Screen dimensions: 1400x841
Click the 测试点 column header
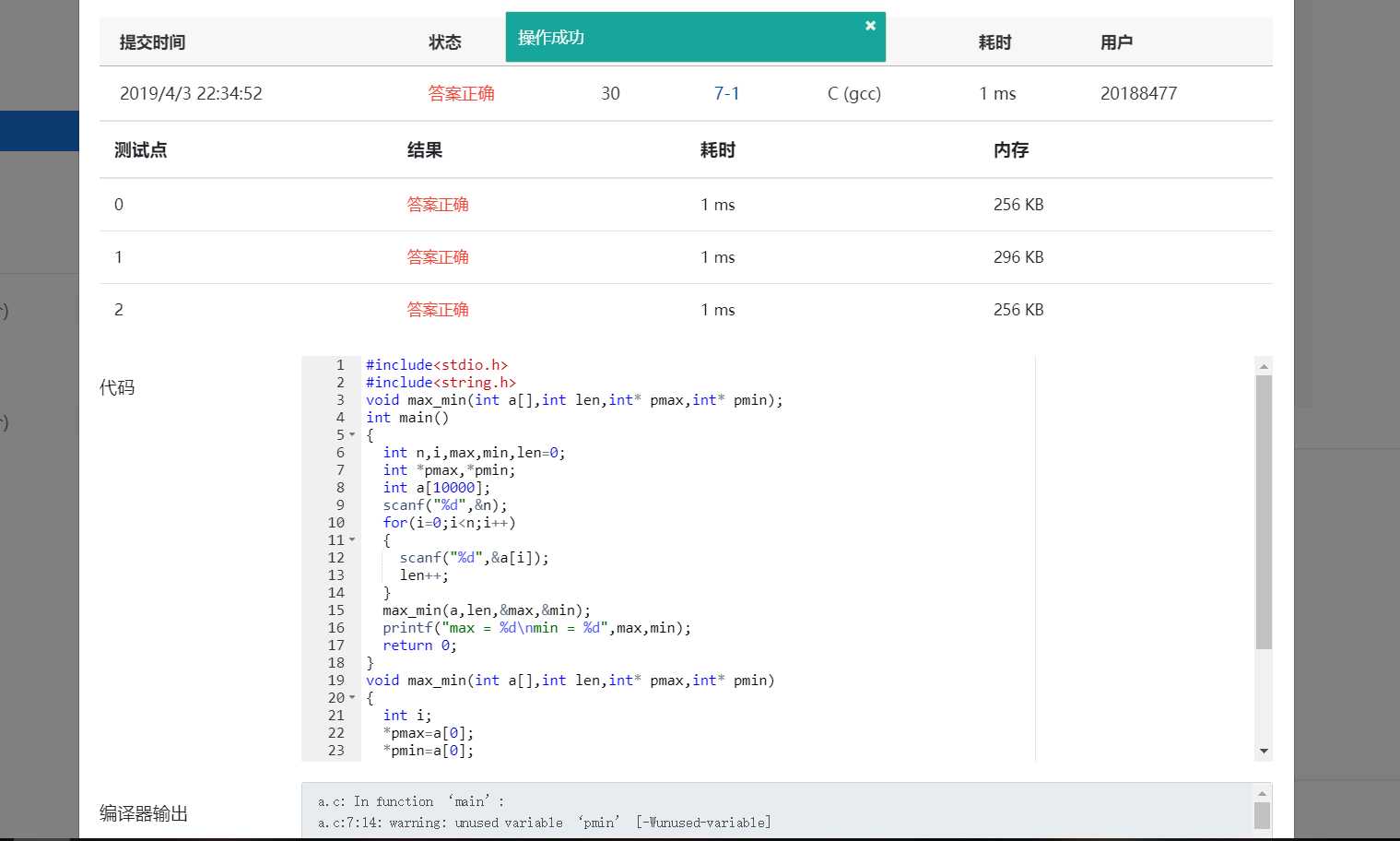pyautogui.click(x=140, y=150)
